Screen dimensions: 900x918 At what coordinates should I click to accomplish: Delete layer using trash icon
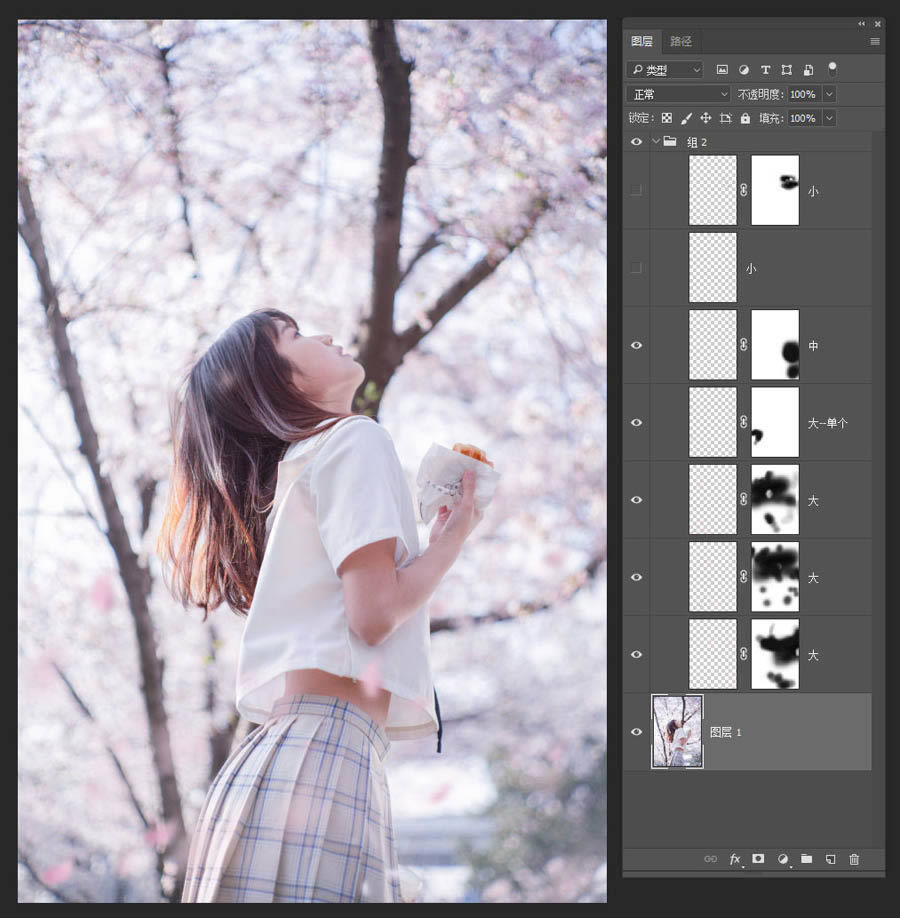[x=854, y=859]
